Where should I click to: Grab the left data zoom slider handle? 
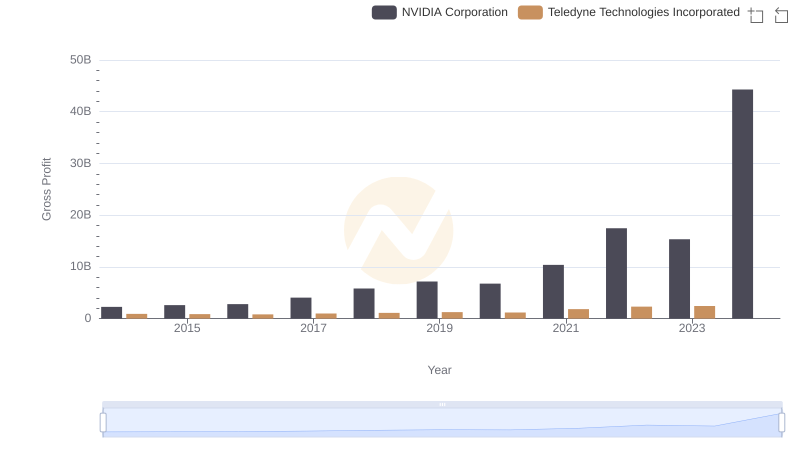pyautogui.click(x=103, y=422)
